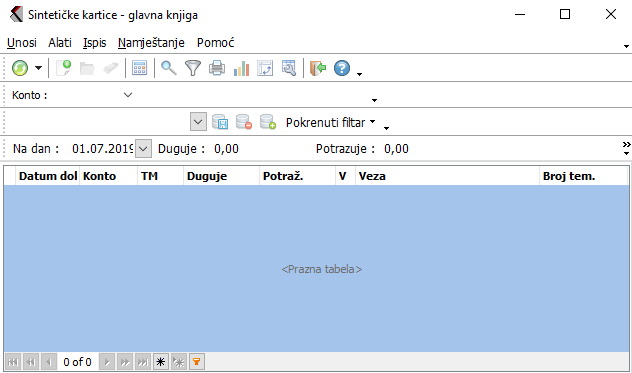This screenshot has width=632, height=373.
Task: Click the open folder icon
Action: point(87,68)
